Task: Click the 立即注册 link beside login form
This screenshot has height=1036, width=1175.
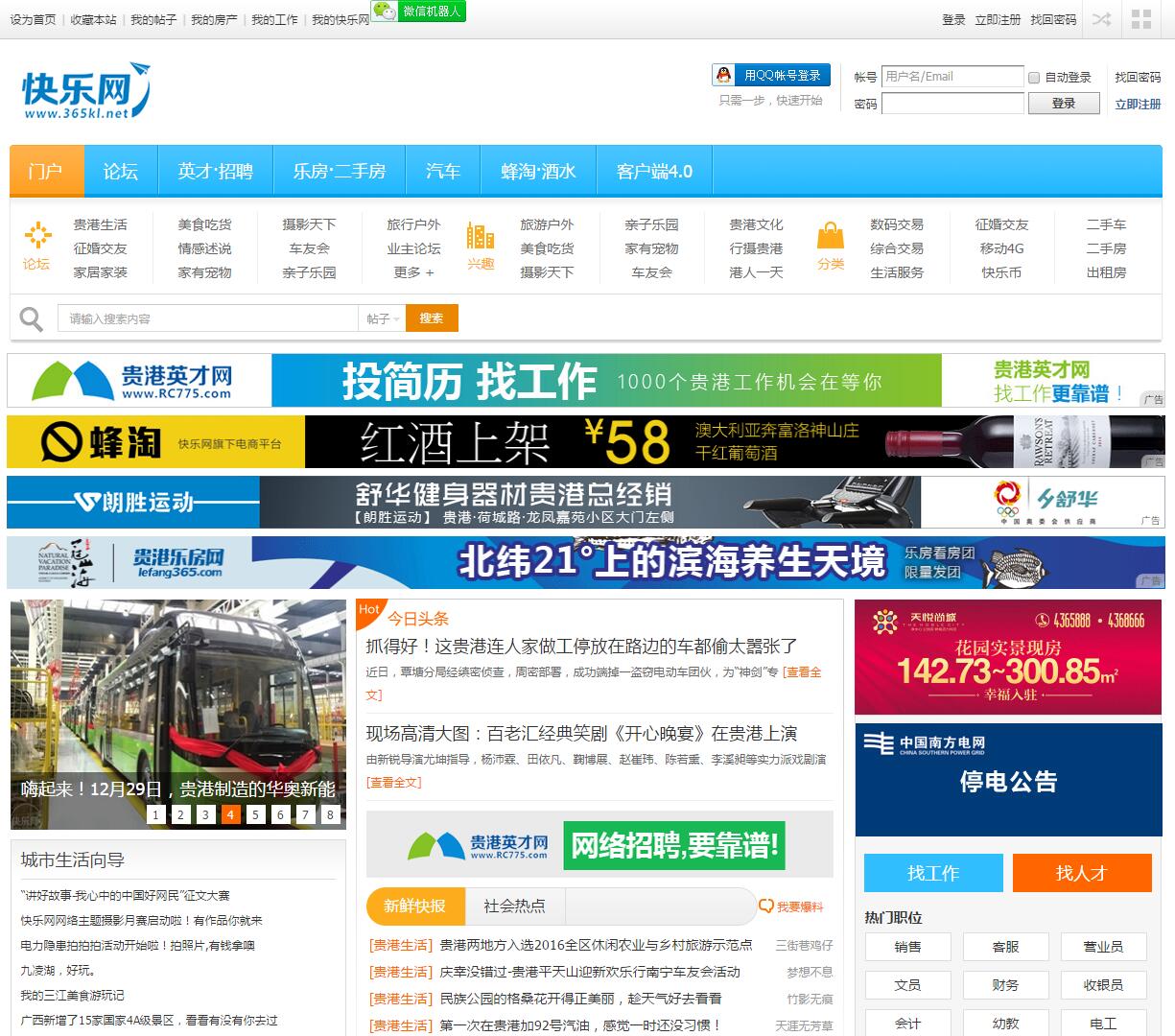Action: tap(1138, 104)
